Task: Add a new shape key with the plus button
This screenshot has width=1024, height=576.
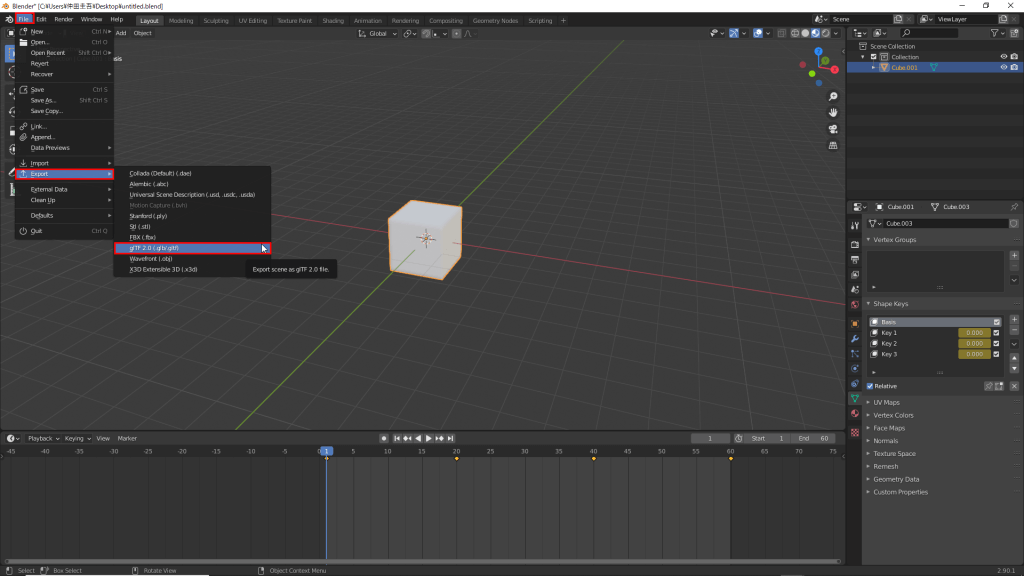Action: click(1014, 319)
